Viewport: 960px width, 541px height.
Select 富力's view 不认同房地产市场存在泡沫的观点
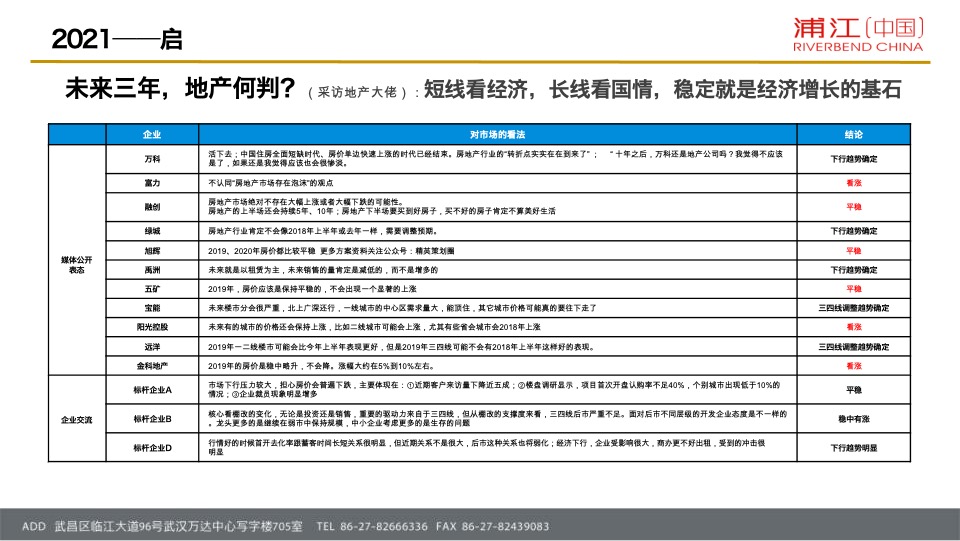click(x=271, y=183)
